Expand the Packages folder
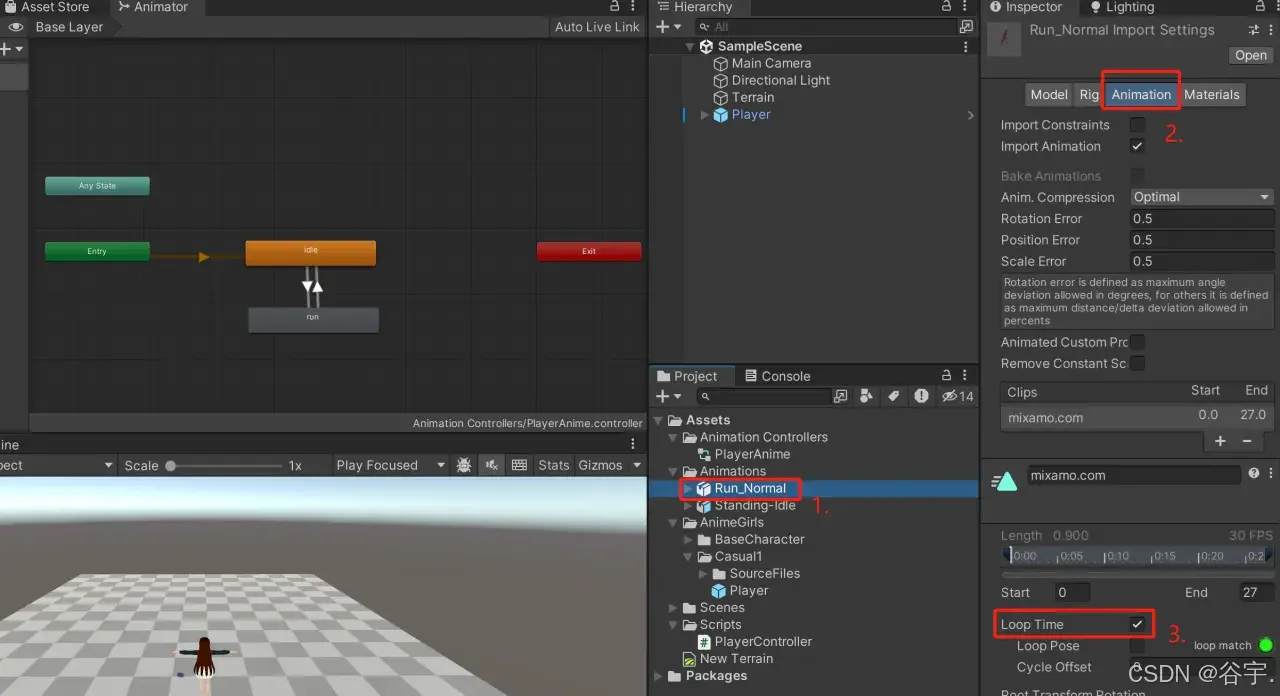 click(660, 675)
